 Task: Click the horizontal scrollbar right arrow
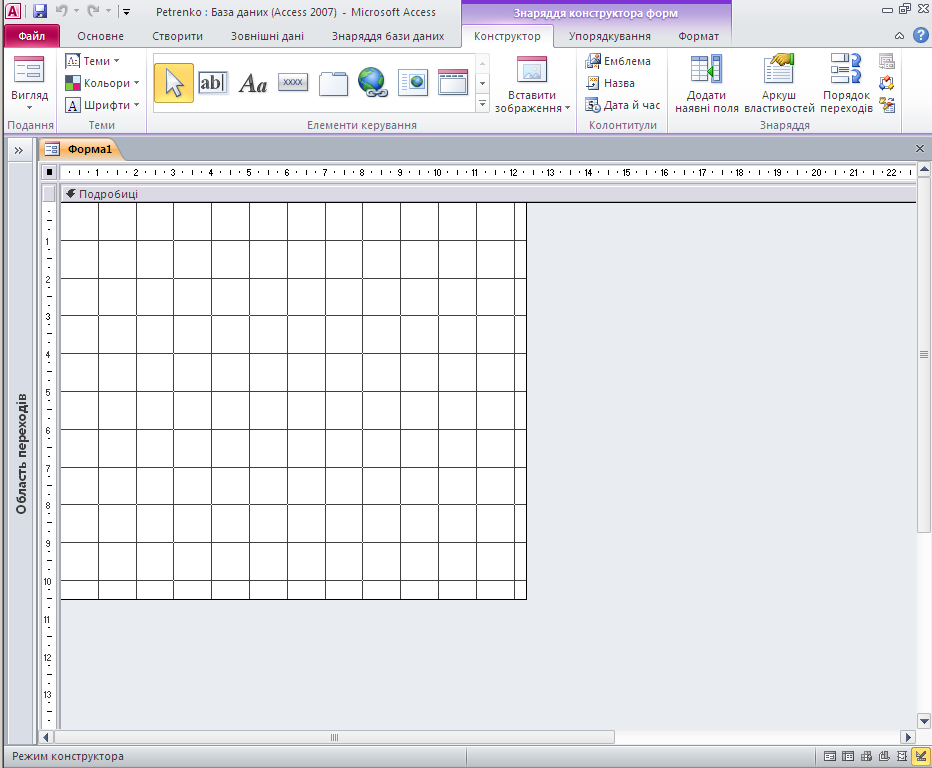[x=908, y=737]
